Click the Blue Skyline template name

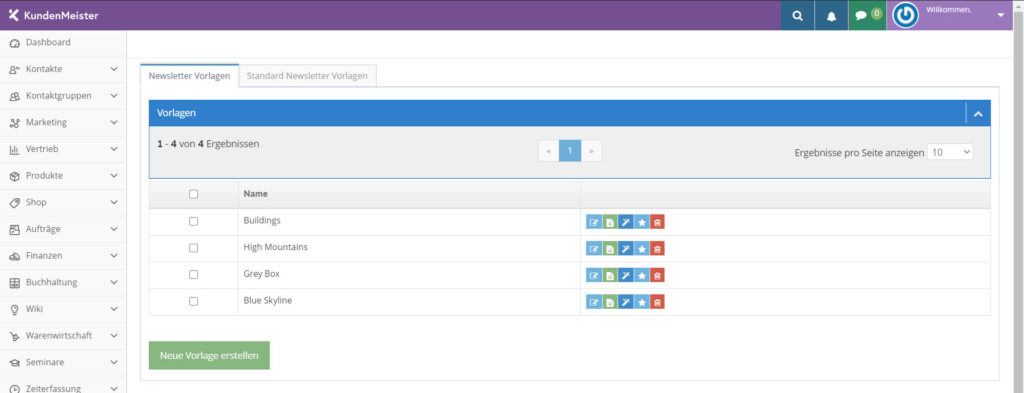coord(268,301)
